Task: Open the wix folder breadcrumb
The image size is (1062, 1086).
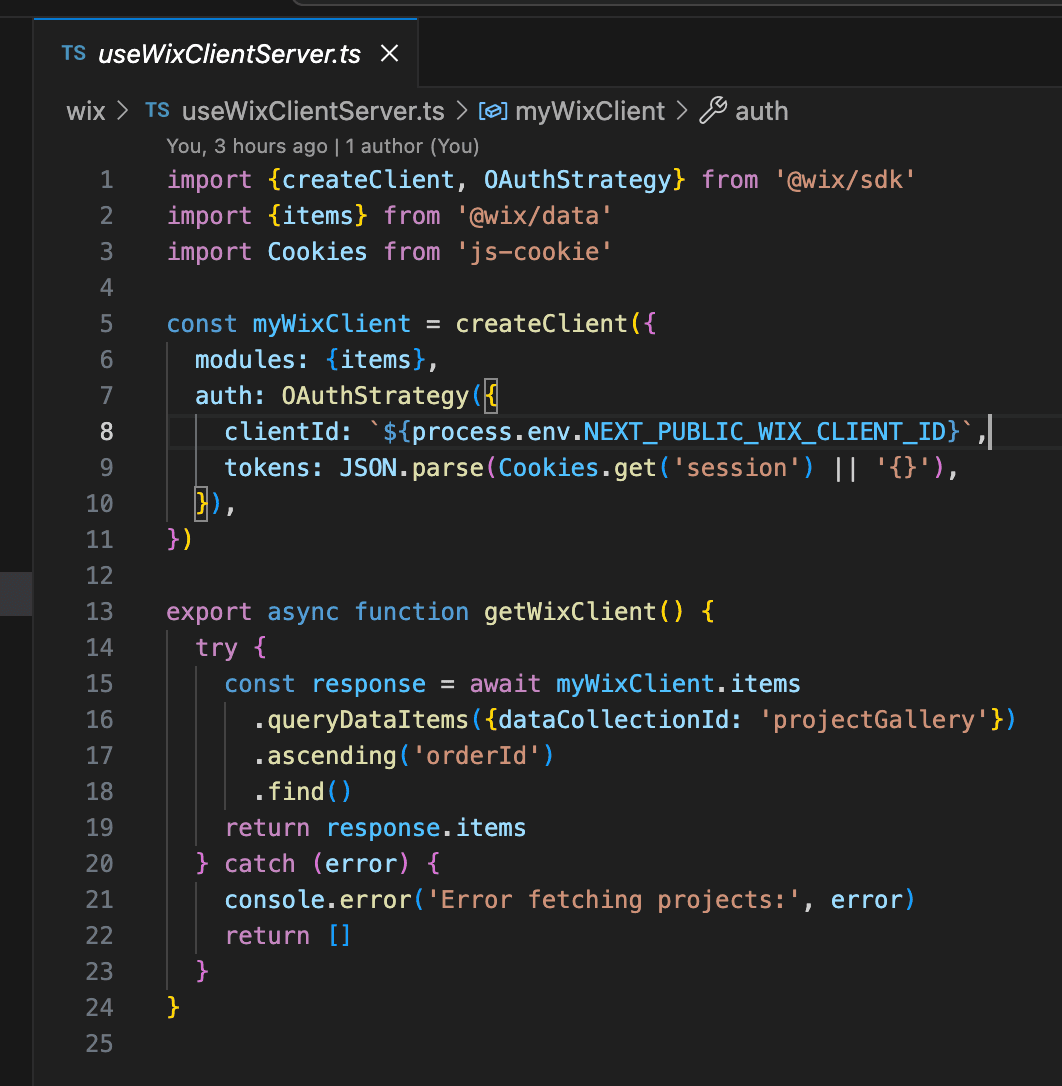Action: coord(86,111)
